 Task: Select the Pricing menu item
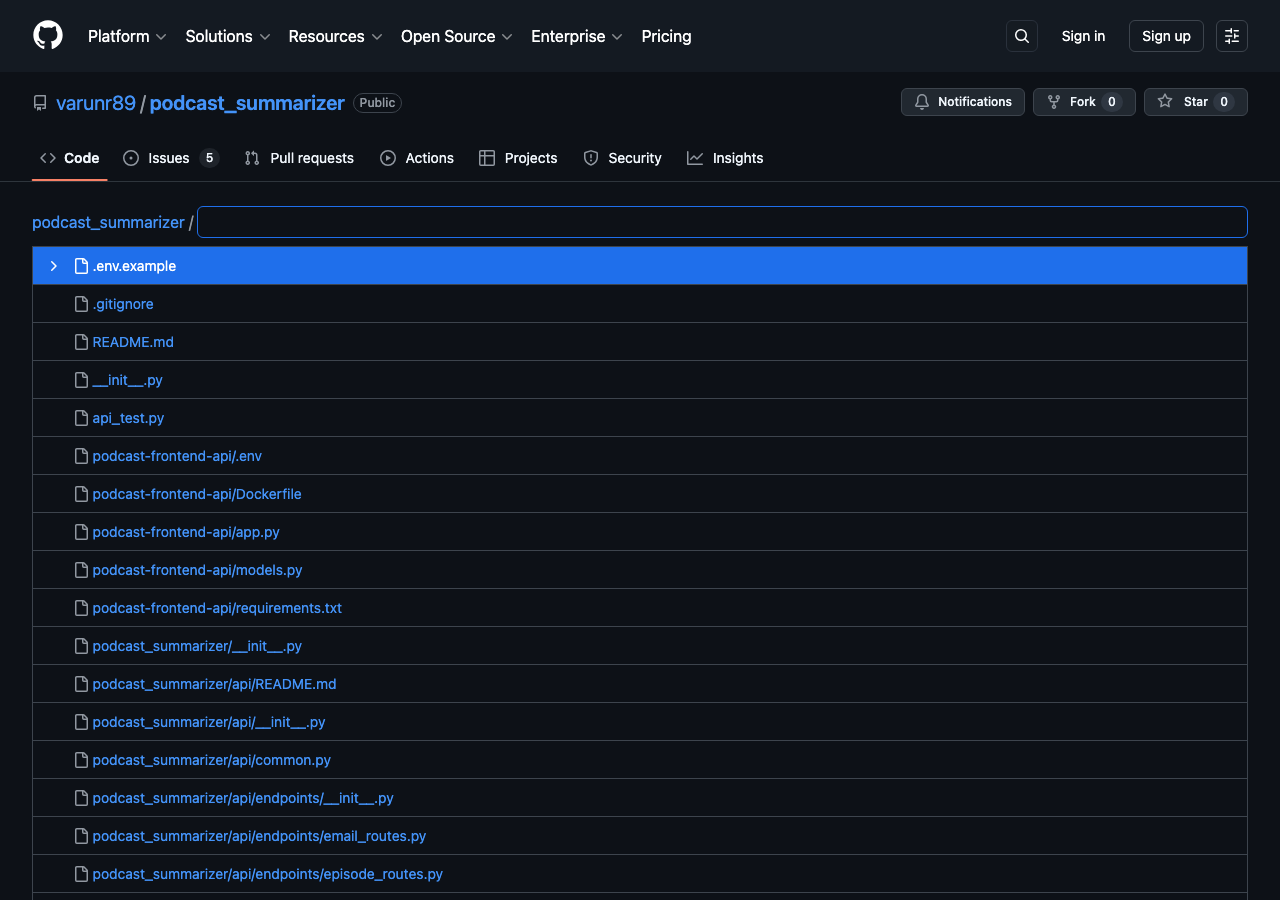pos(666,36)
